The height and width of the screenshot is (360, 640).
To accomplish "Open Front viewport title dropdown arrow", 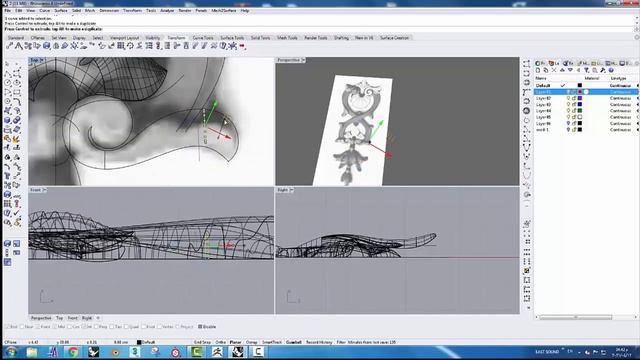I will click(x=44, y=190).
